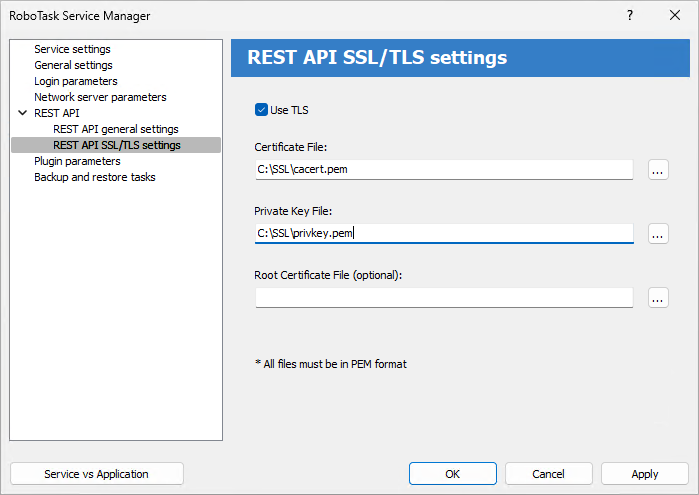Click into the Private Key File path field
Image resolution: width=699 pixels, height=495 pixels.
(x=444, y=233)
